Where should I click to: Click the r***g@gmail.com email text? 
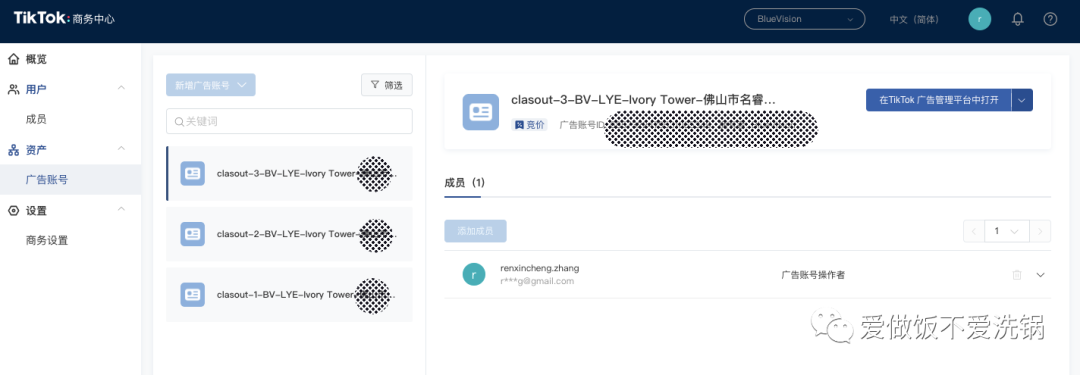[x=537, y=281]
